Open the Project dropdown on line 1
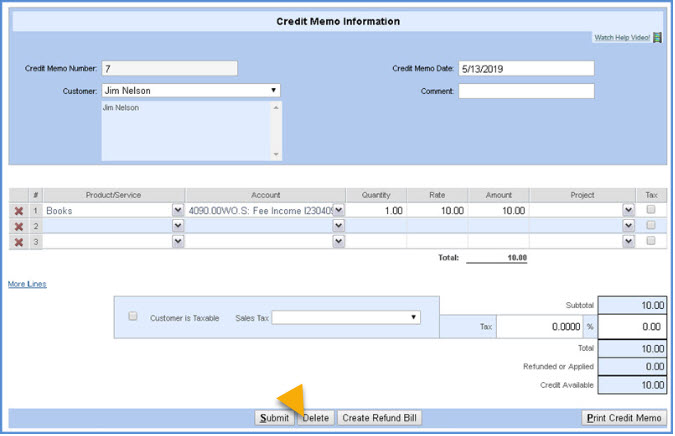675x436 pixels. (x=629, y=210)
